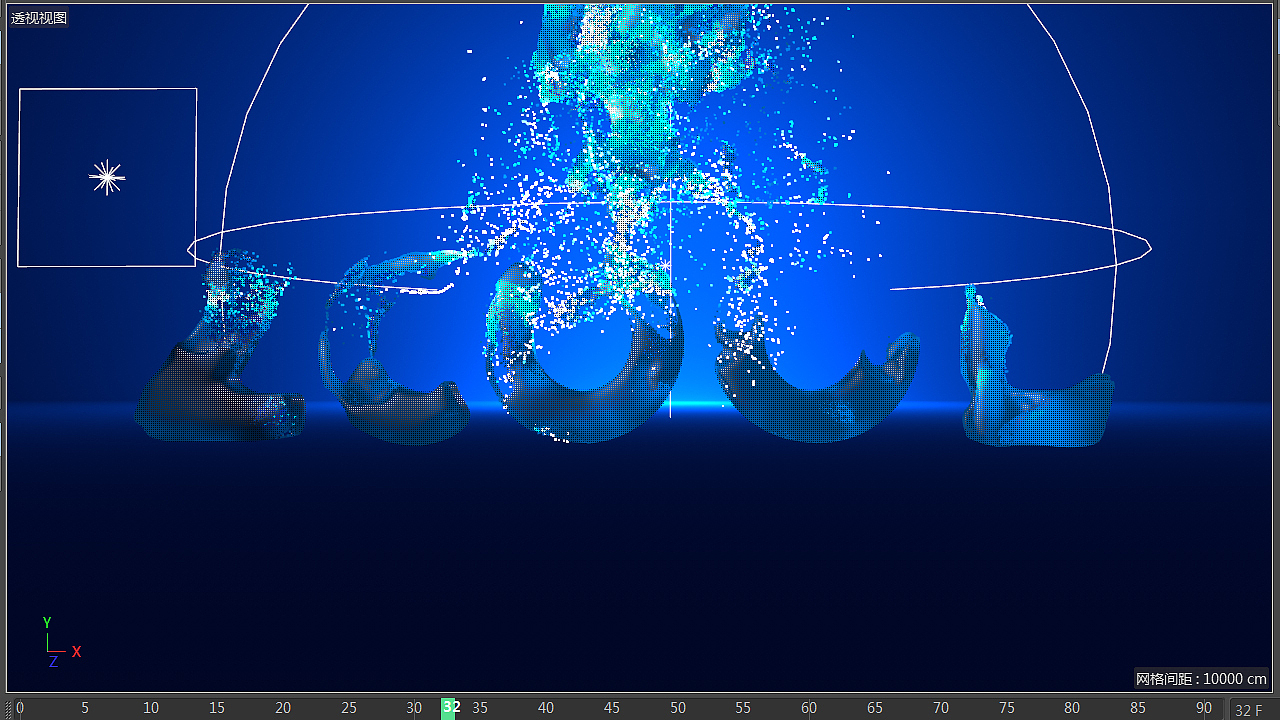The width and height of the screenshot is (1280, 720).
Task: Jump to frame 90 on timeline ruler
Action: pyautogui.click(x=1204, y=708)
